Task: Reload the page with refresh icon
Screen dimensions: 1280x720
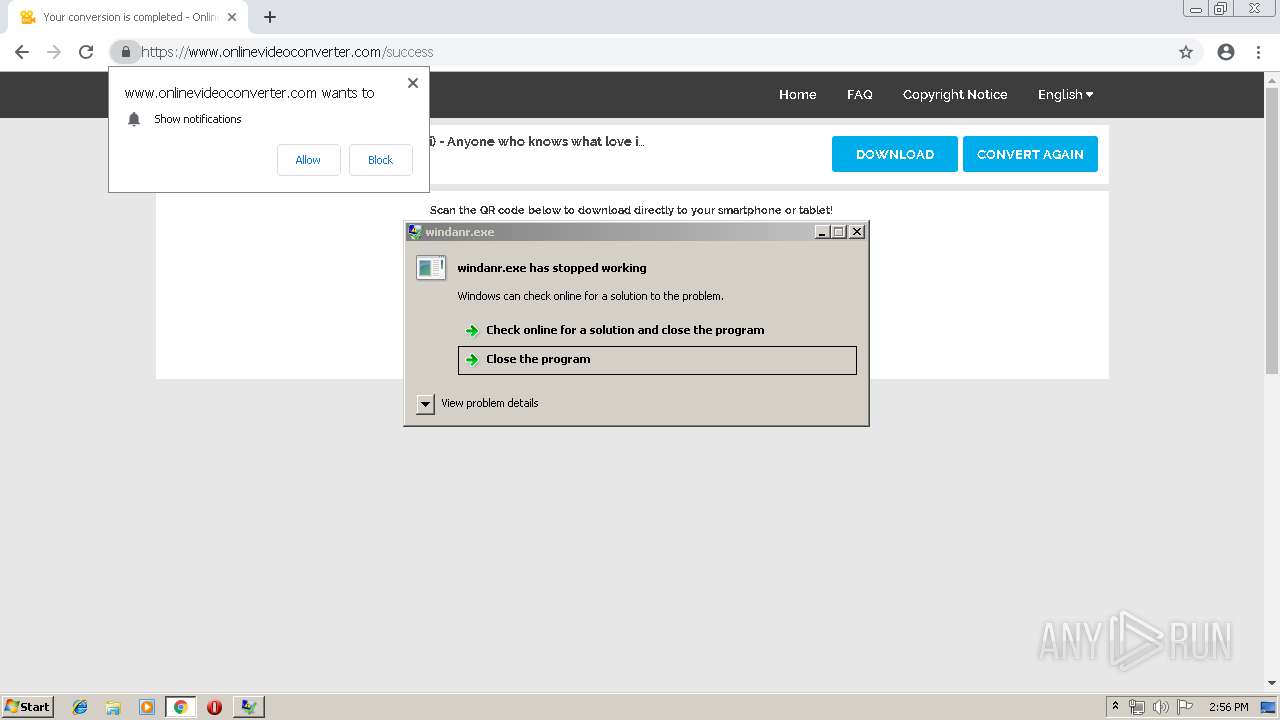Action: [x=86, y=52]
